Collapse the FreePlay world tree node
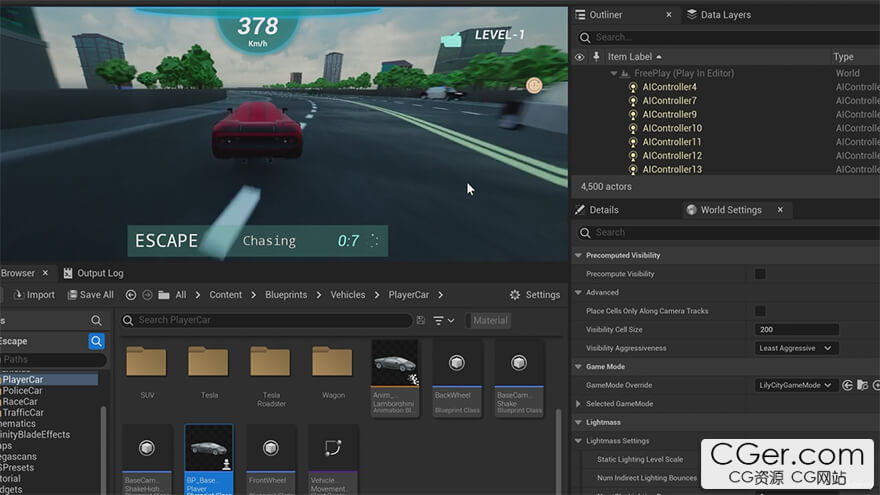The height and width of the screenshot is (495, 880). 614,73
